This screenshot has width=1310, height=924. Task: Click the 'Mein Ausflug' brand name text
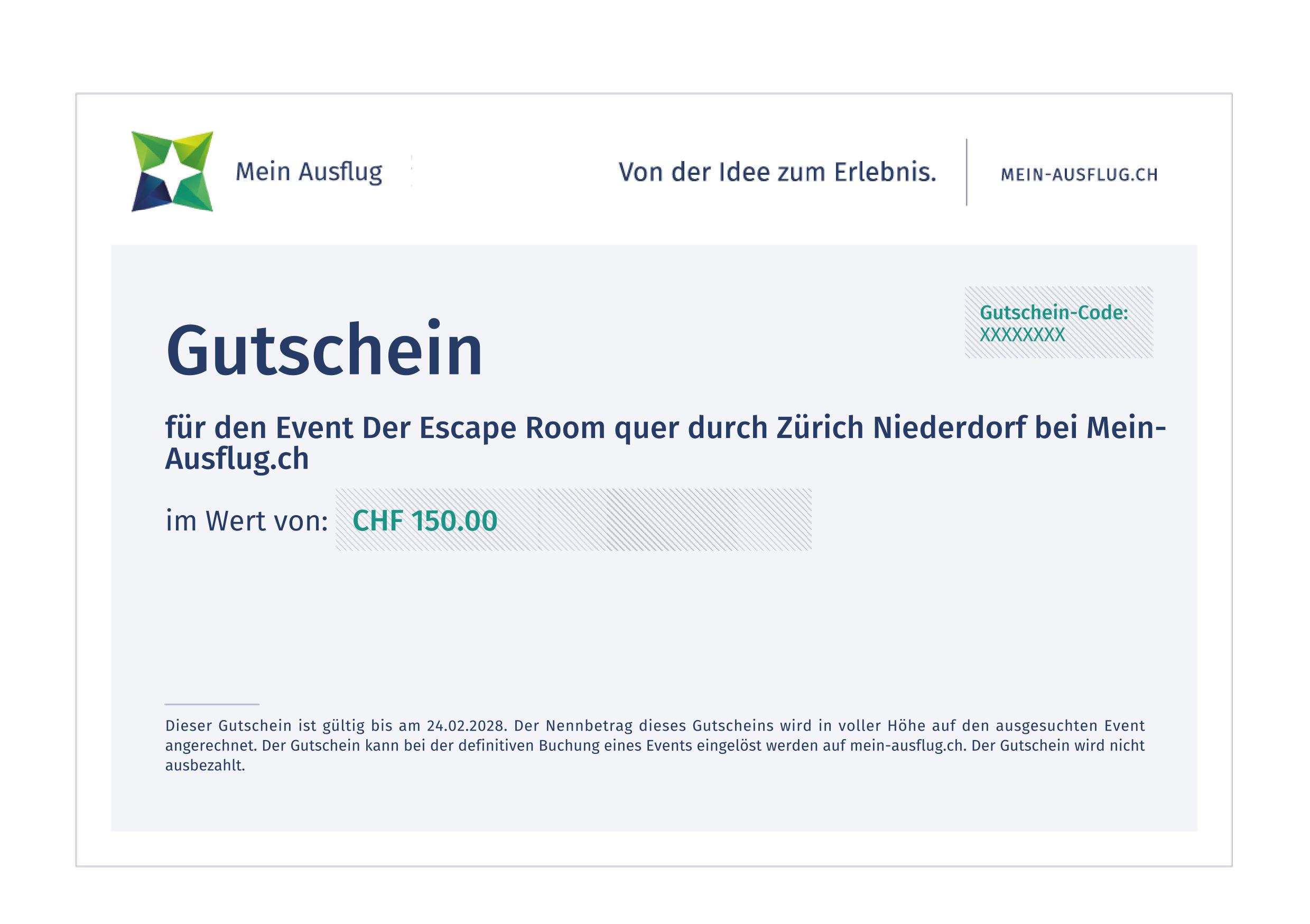(x=309, y=172)
